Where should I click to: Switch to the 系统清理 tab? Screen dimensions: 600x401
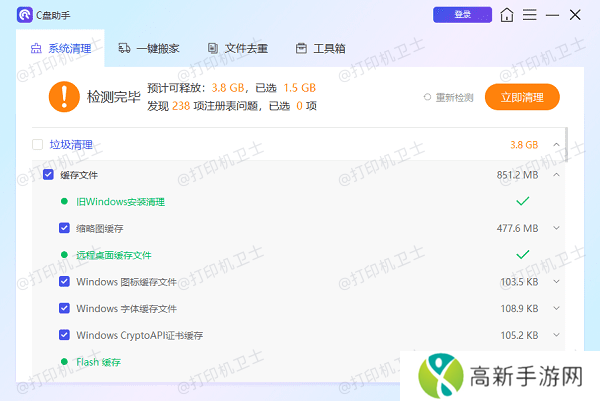coord(61,49)
